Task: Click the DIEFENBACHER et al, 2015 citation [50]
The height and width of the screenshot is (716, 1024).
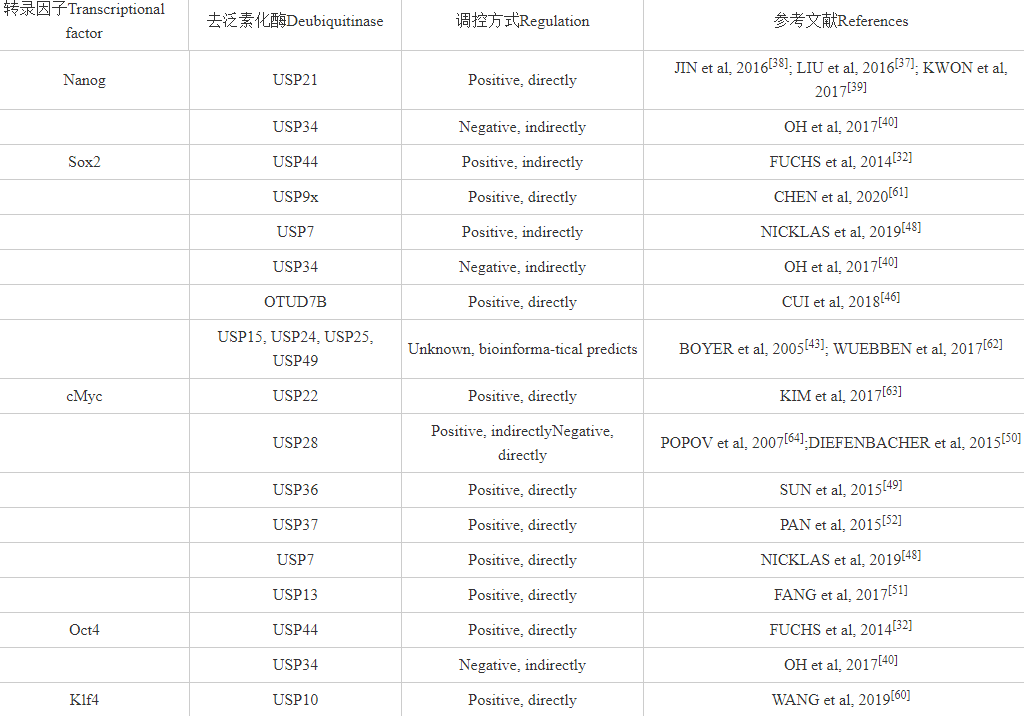Action: 914,442
